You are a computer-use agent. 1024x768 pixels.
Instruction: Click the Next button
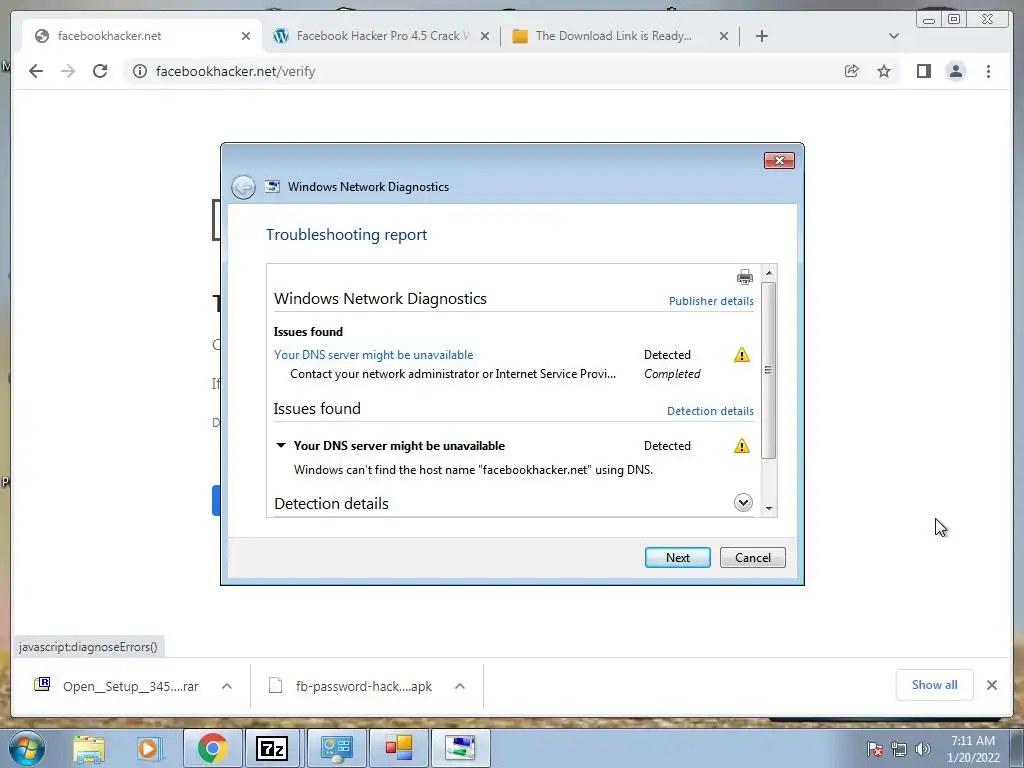coord(677,558)
